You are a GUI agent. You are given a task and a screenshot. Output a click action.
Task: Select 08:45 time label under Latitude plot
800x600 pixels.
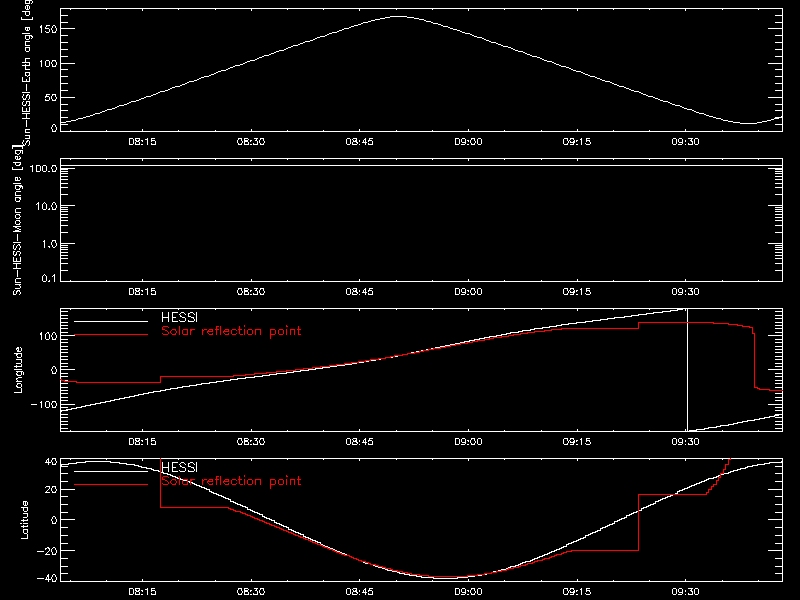click(360, 592)
